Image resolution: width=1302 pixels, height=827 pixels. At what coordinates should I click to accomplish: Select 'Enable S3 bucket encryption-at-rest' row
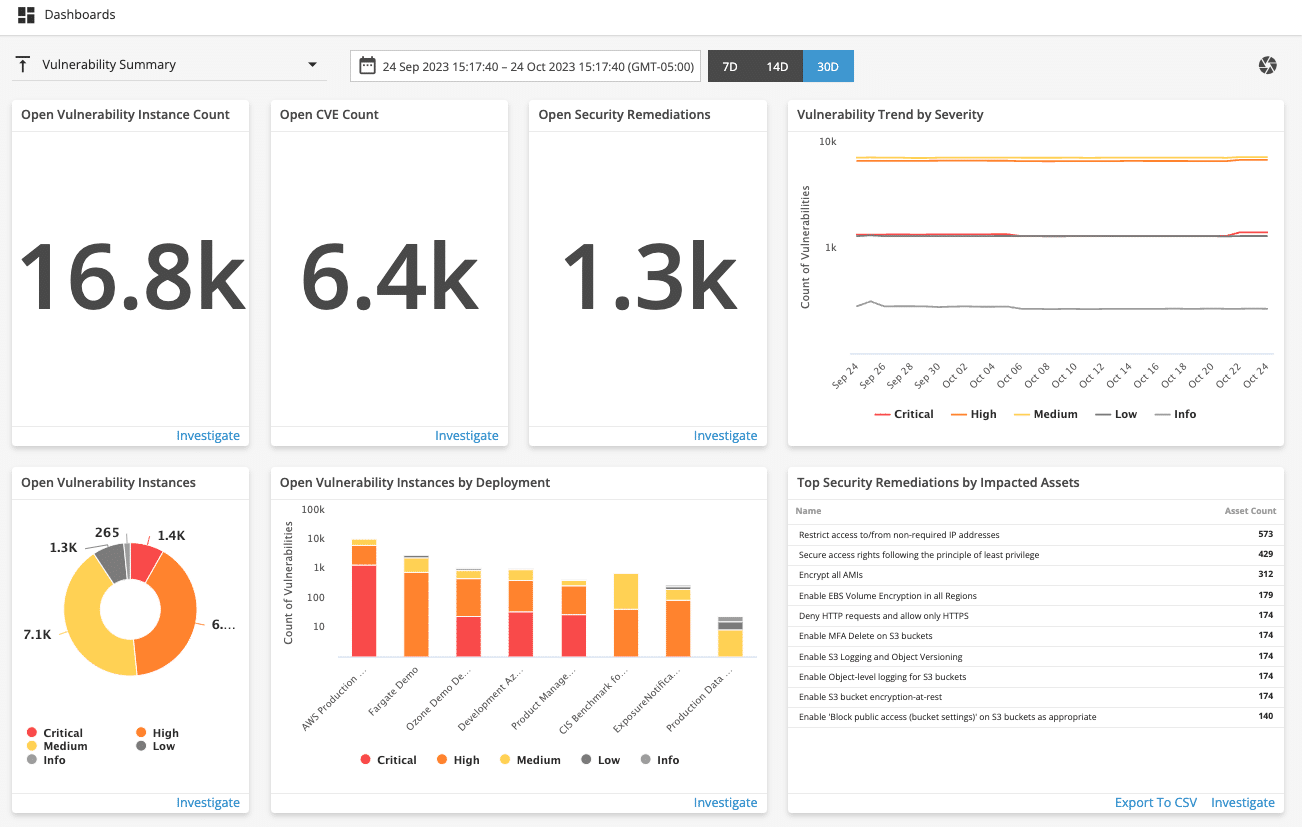[1036, 697]
